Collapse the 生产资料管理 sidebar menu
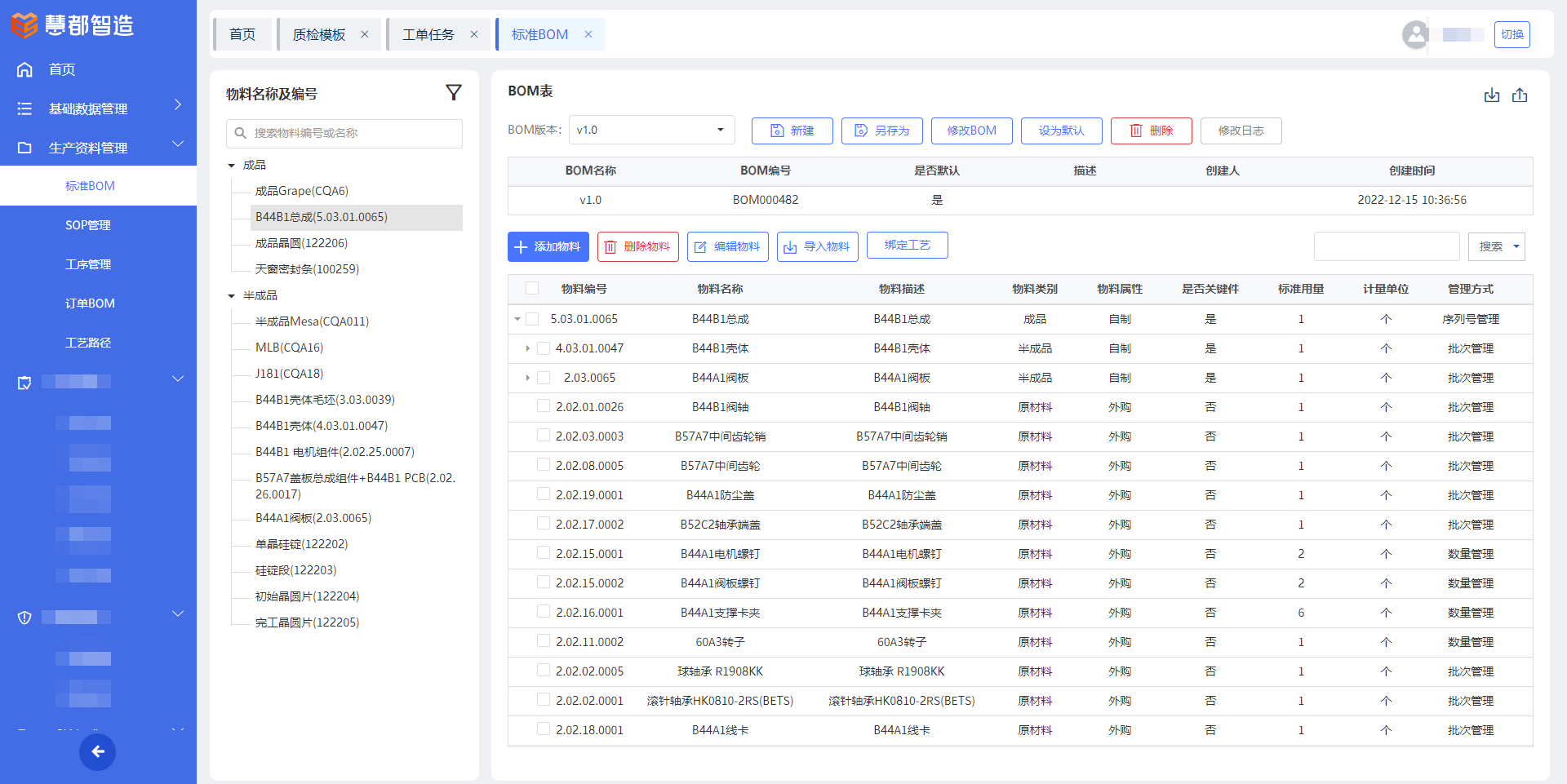The image size is (1567, 784). pyautogui.click(x=178, y=144)
